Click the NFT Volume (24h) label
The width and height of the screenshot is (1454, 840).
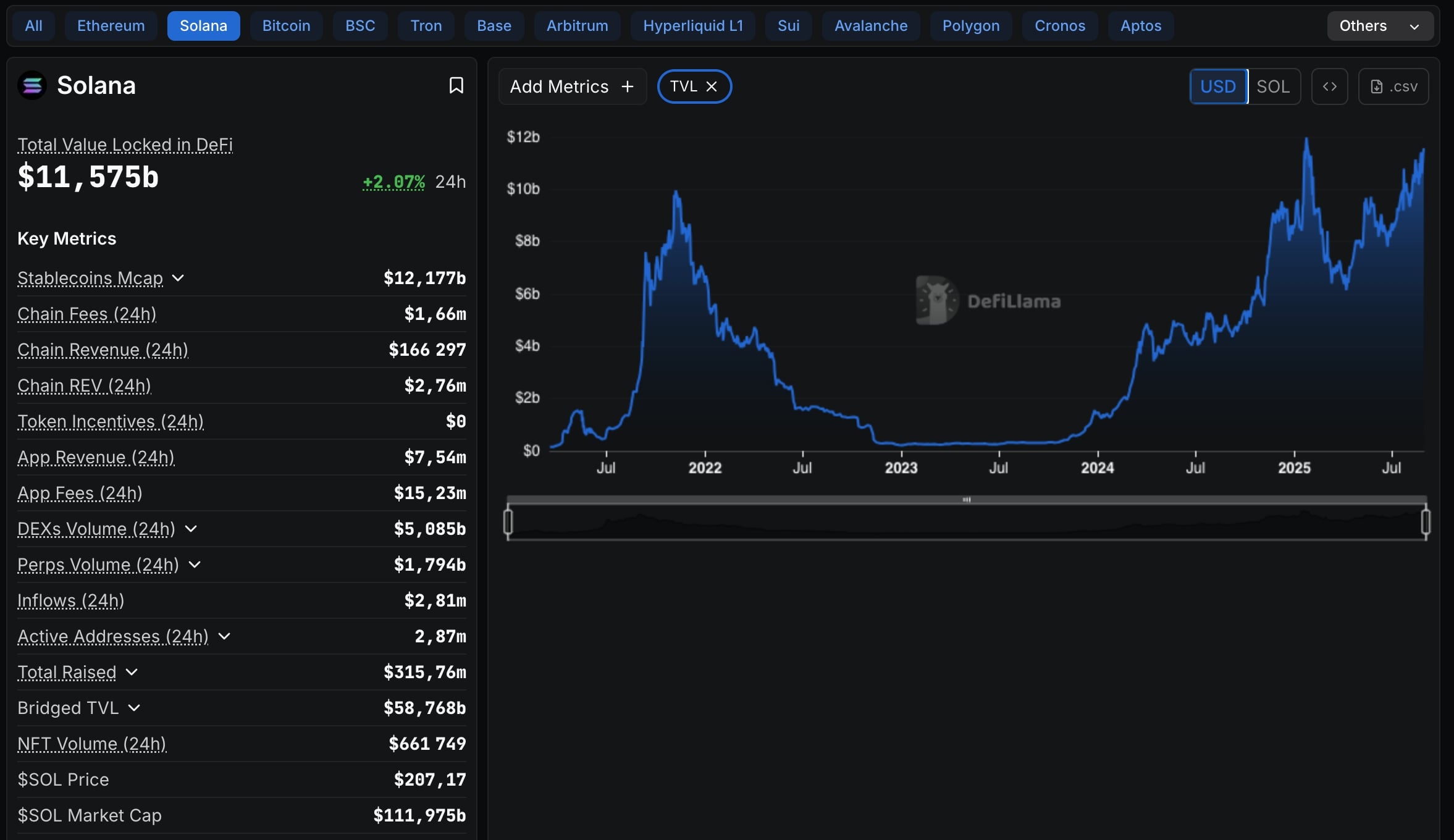(91, 744)
